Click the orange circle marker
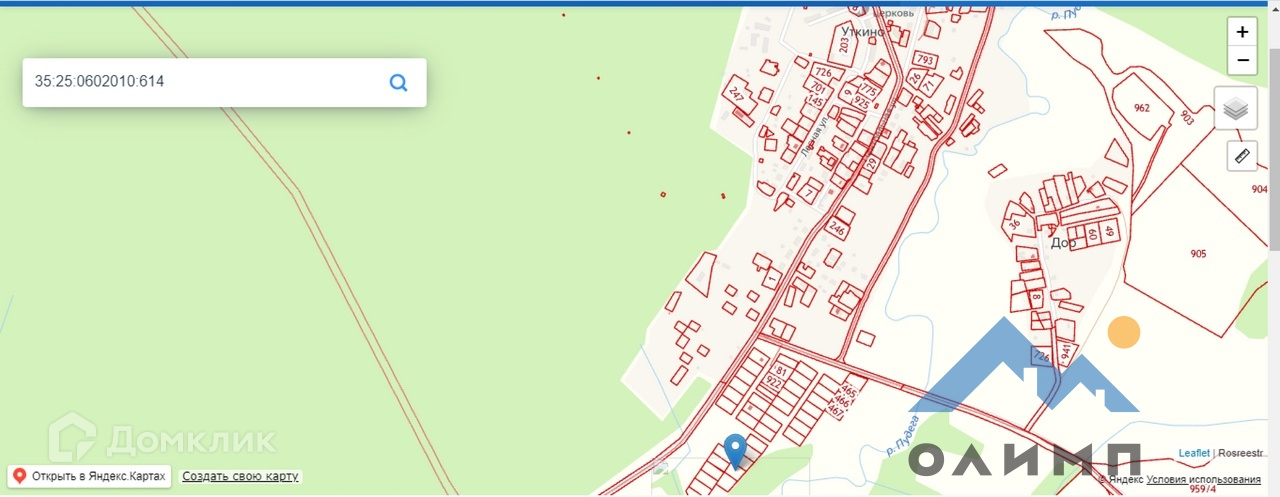 [1124, 332]
